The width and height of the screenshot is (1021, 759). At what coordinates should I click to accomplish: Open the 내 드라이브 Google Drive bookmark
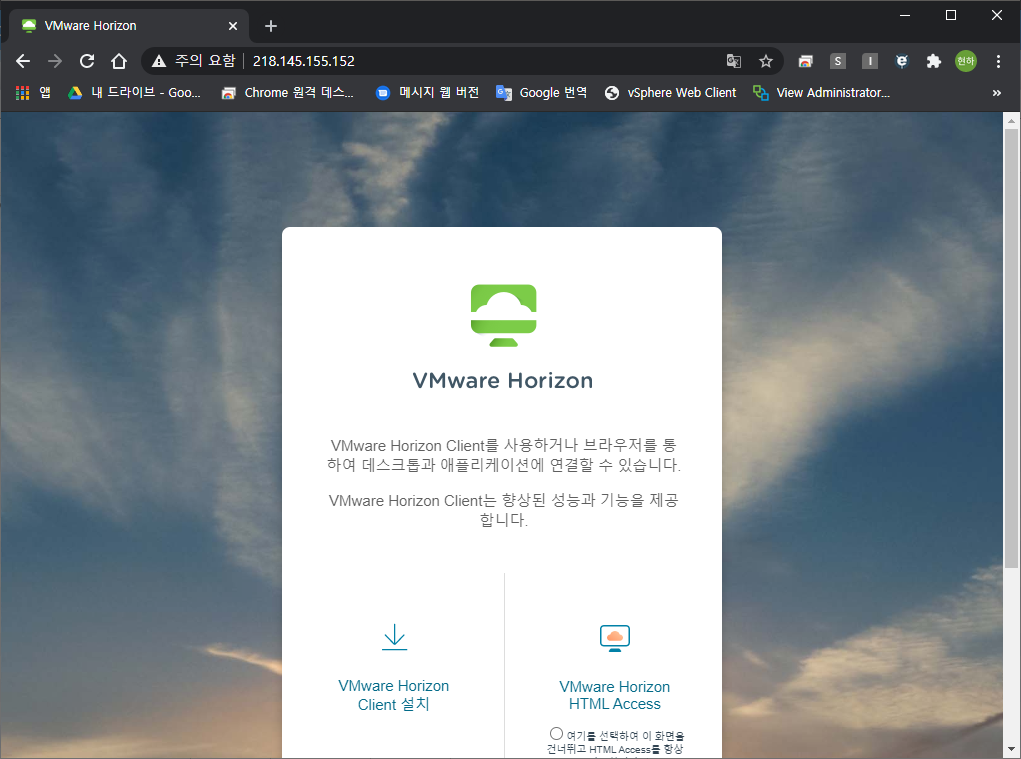[134, 92]
